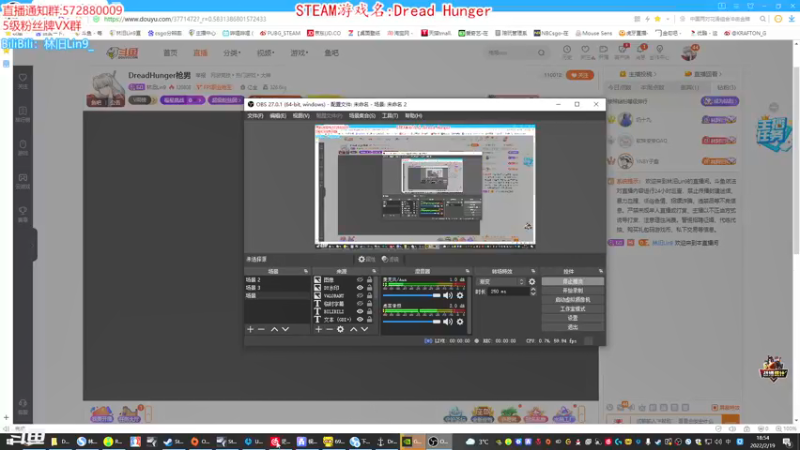
Task: Move selected scene up in OBS
Action: click(274, 330)
